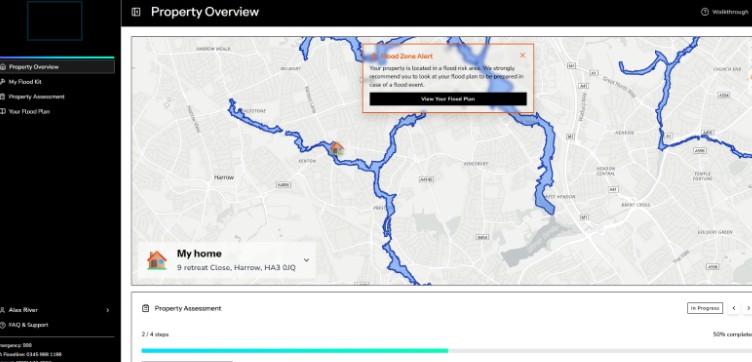Open the Property Overview sidebar item

point(57,67)
